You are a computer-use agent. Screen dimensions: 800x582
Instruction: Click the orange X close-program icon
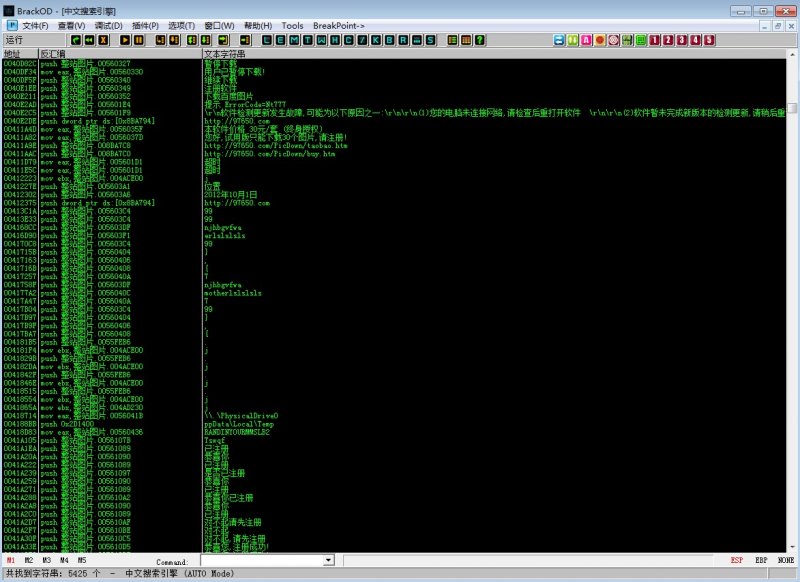pyautogui.click(x=103, y=40)
